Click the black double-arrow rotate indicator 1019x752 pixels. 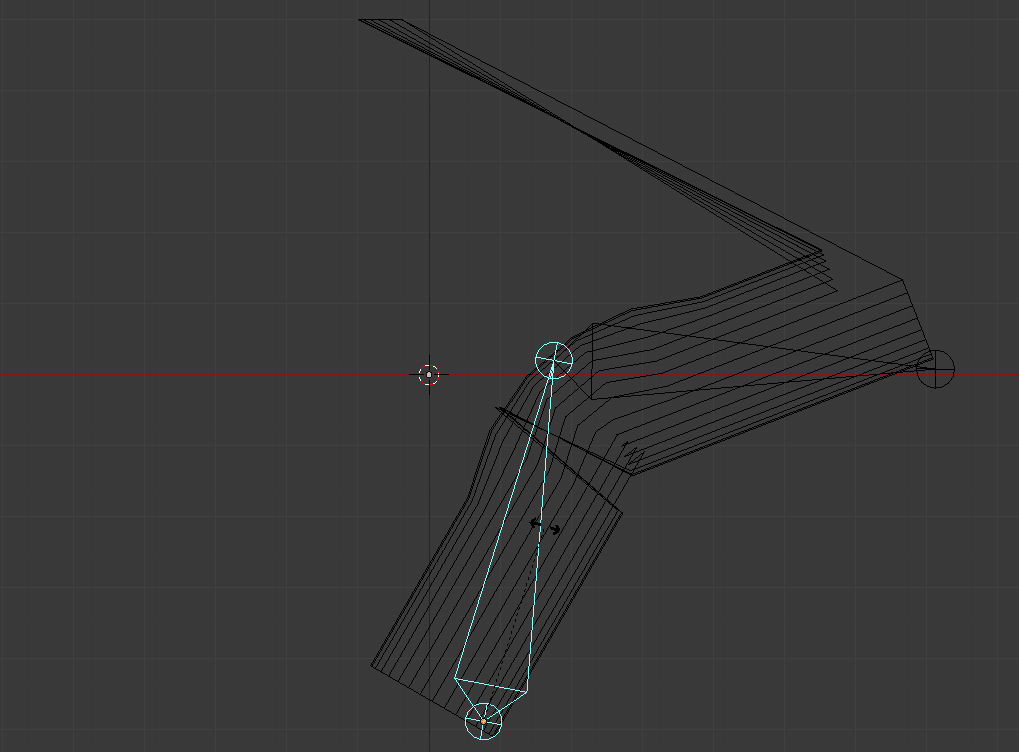click(x=545, y=526)
